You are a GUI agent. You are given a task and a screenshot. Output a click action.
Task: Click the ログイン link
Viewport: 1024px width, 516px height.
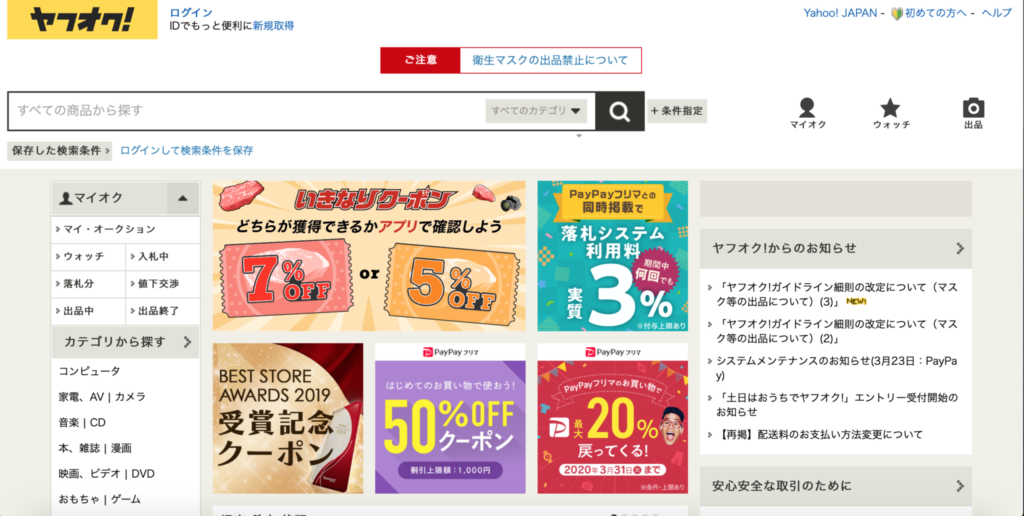[x=191, y=12]
